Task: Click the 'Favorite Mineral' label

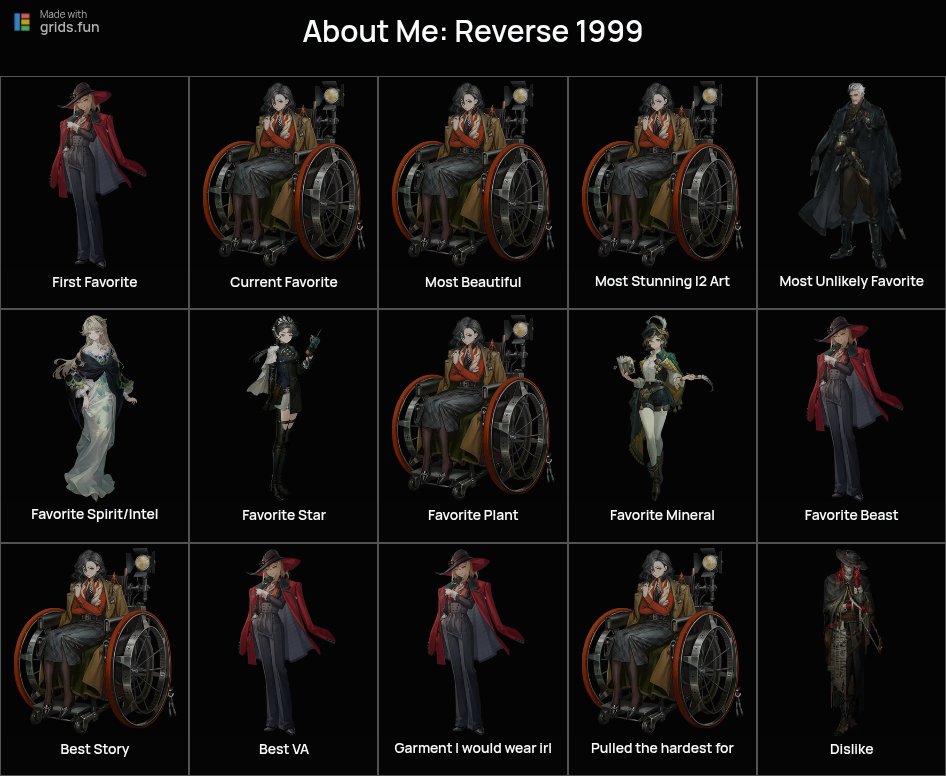Action: [x=662, y=515]
